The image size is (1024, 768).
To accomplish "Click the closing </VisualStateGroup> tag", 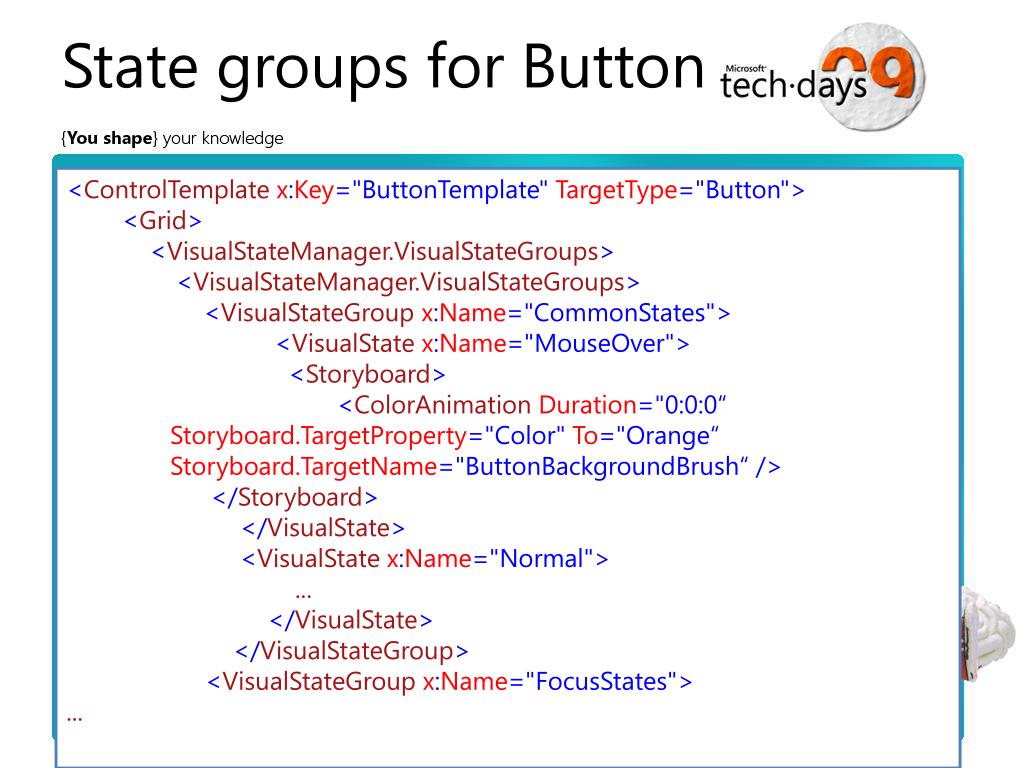I will click(352, 650).
